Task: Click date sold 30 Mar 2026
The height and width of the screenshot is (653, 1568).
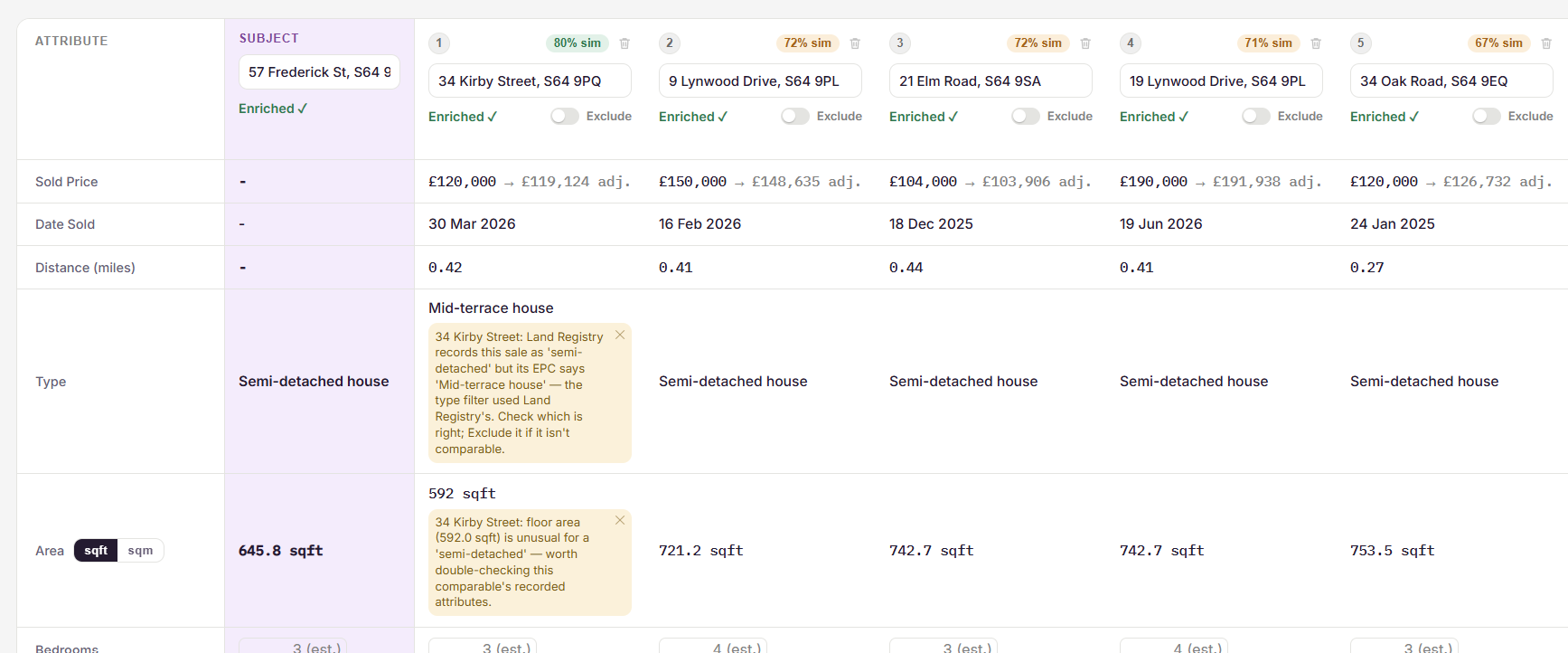Action: click(472, 224)
